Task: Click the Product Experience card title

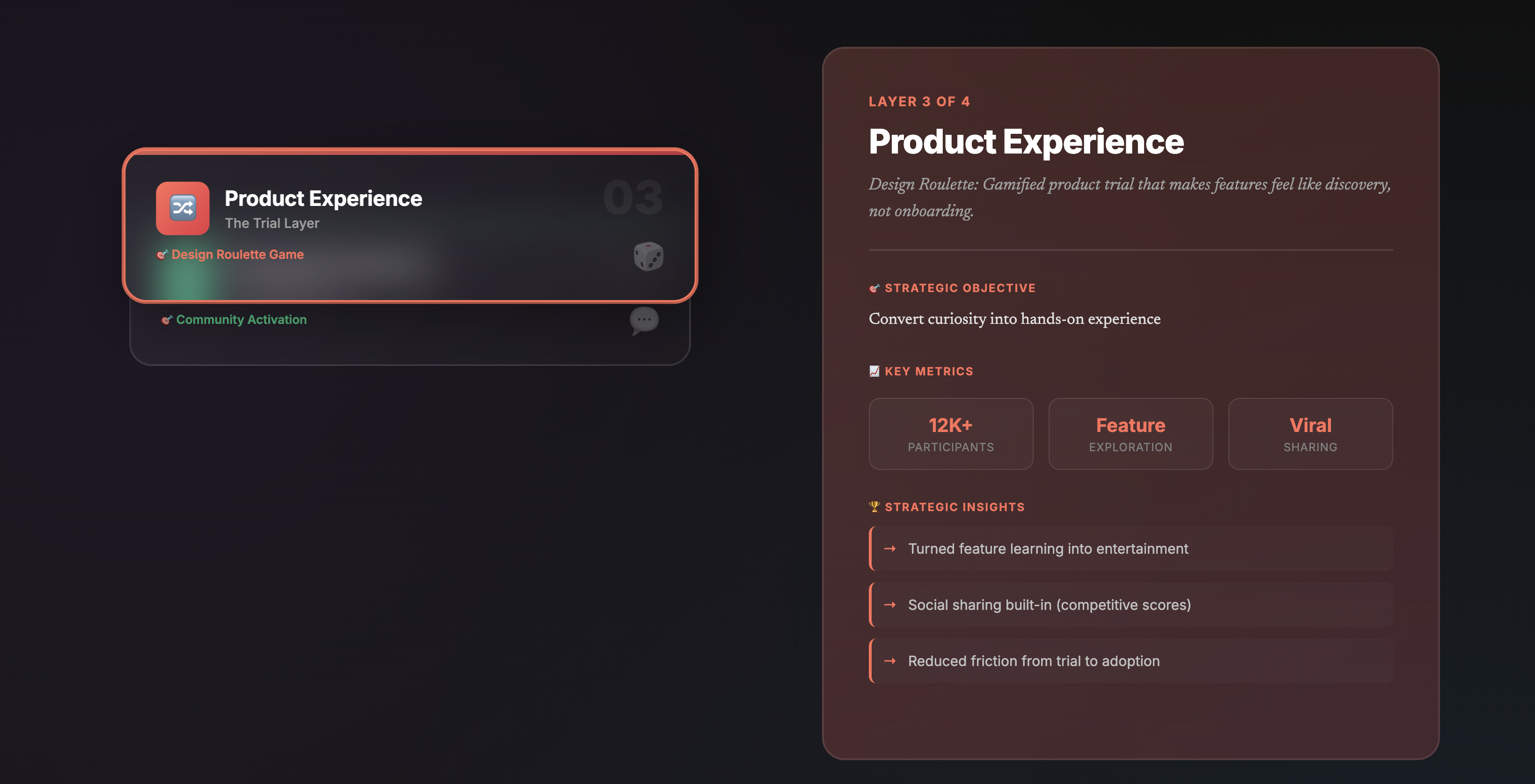Action: [323, 198]
